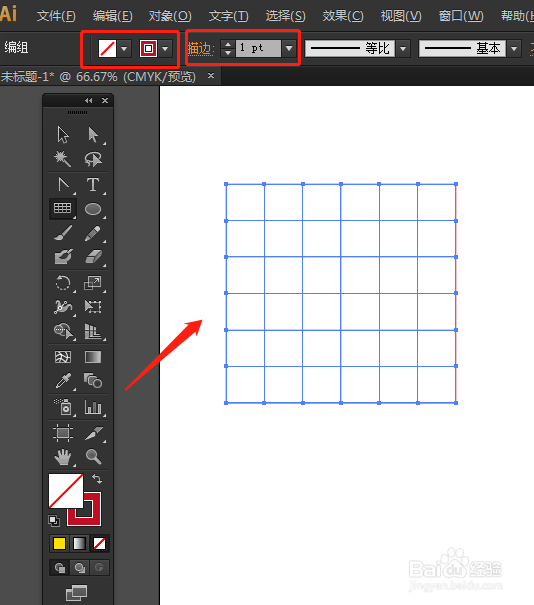Switch to 未标题-1 document tab
The image size is (534, 605).
[98, 77]
